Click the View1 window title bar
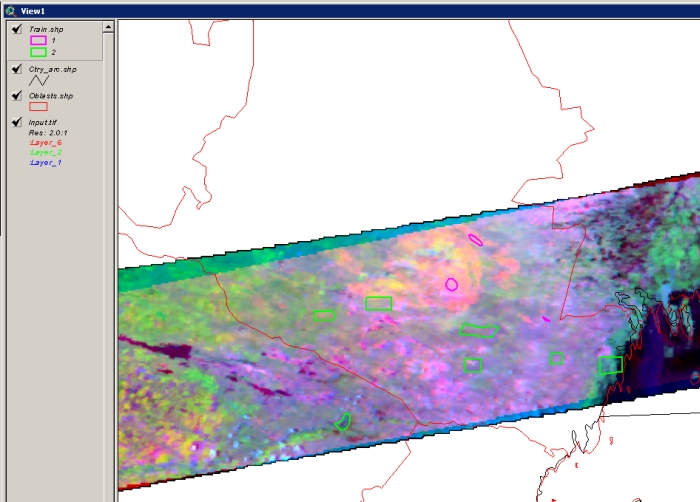The width and height of the screenshot is (700, 502). pyautogui.click(x=352, y=11)
